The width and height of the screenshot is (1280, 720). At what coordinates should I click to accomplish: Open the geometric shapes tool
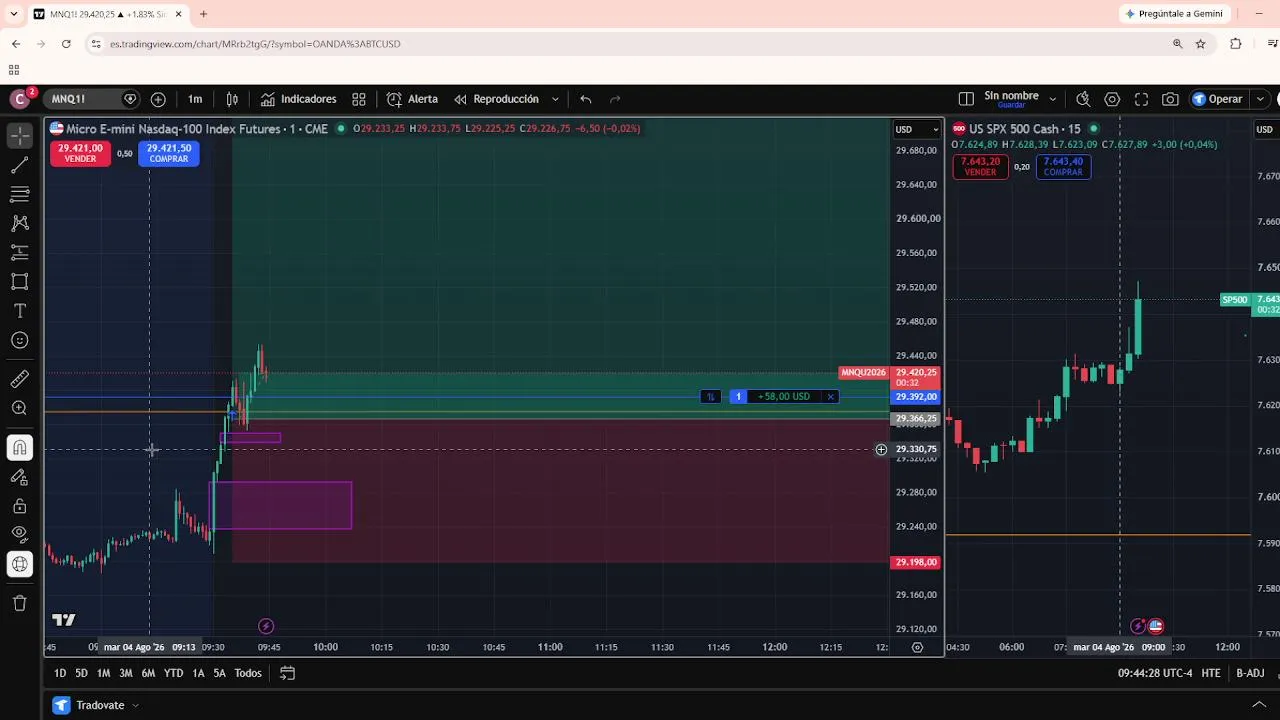20,282
